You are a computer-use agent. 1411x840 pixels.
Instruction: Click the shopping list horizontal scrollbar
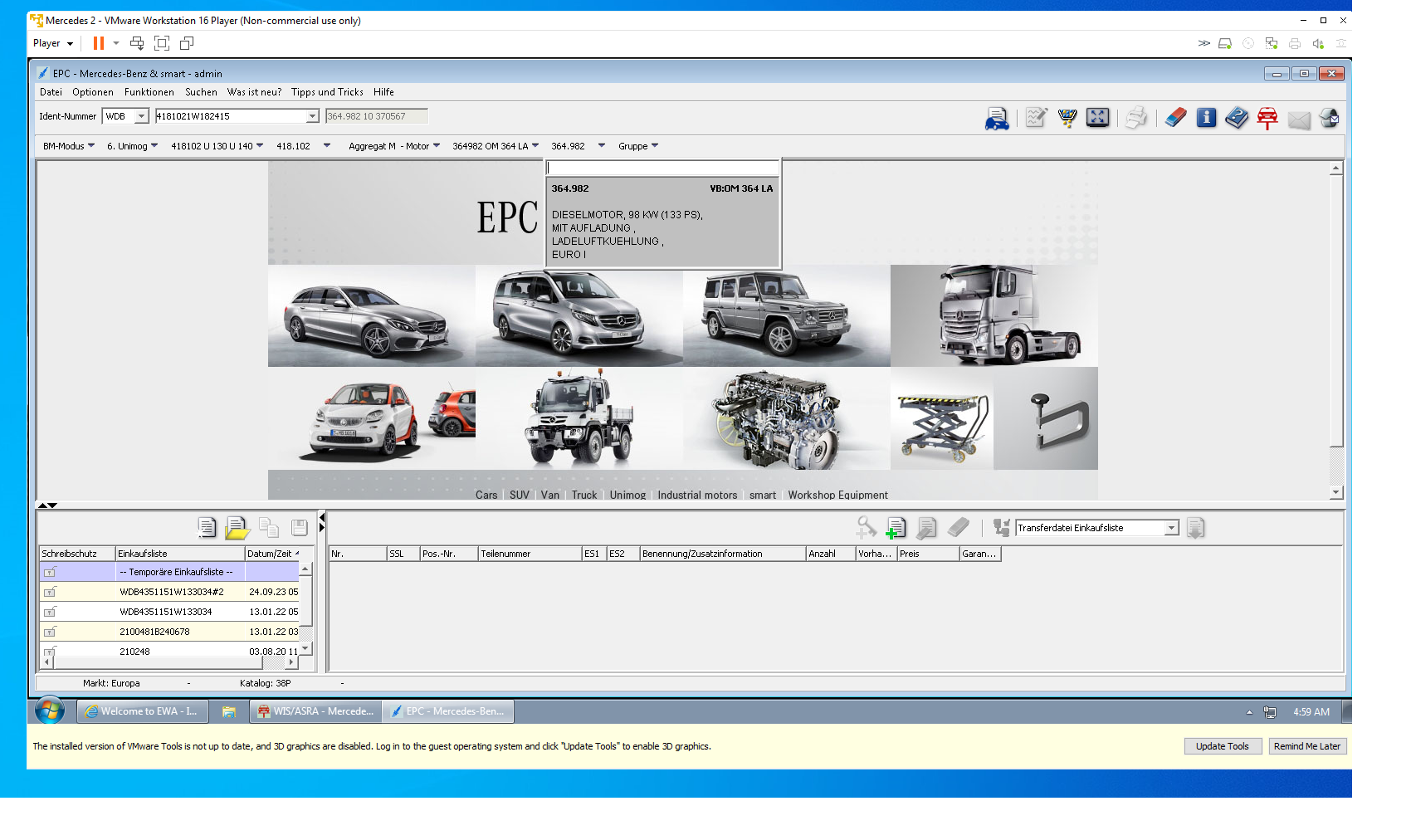pyautogui.click(x=168, y=662)
